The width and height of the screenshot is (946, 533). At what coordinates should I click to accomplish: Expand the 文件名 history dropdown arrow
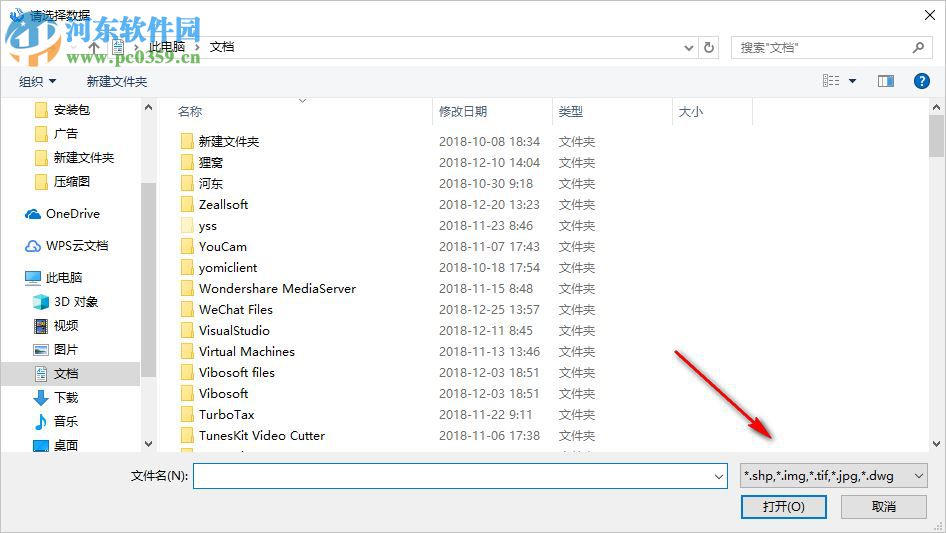(x=719, y=476)
